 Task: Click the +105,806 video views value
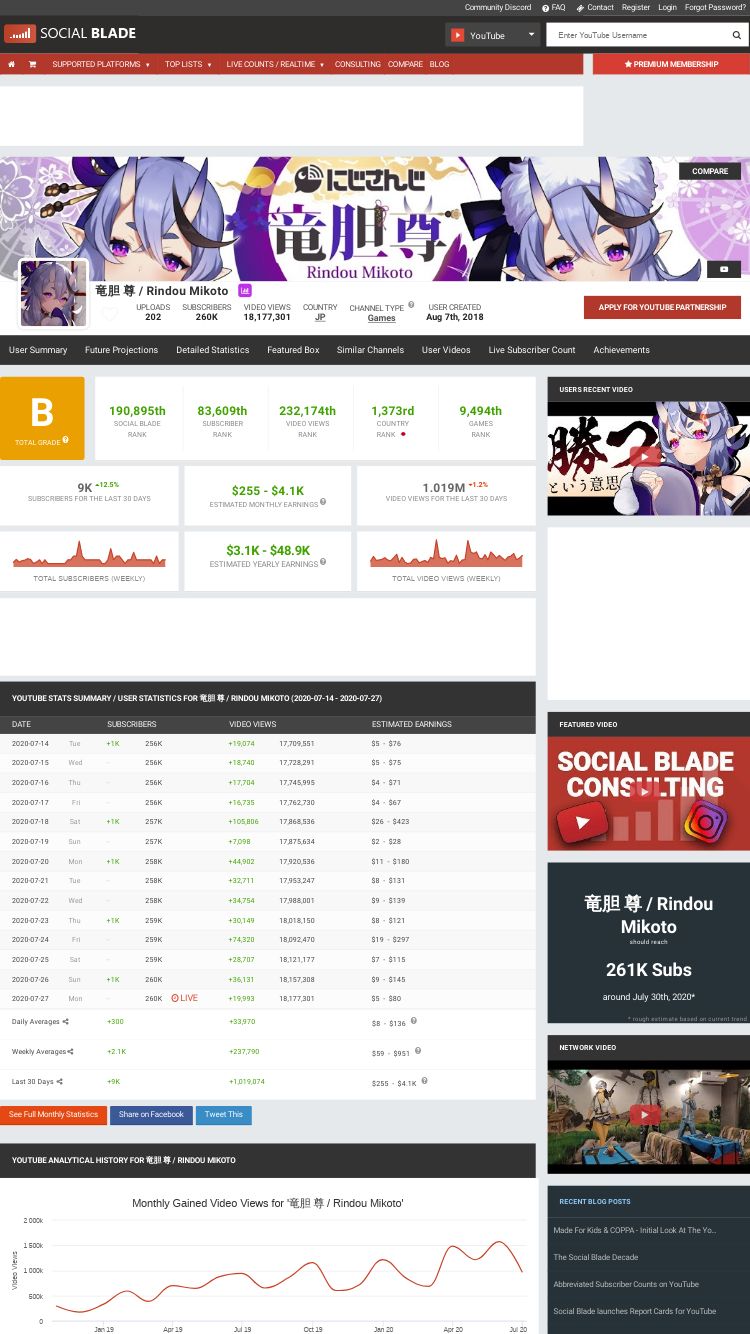[243, 821]
